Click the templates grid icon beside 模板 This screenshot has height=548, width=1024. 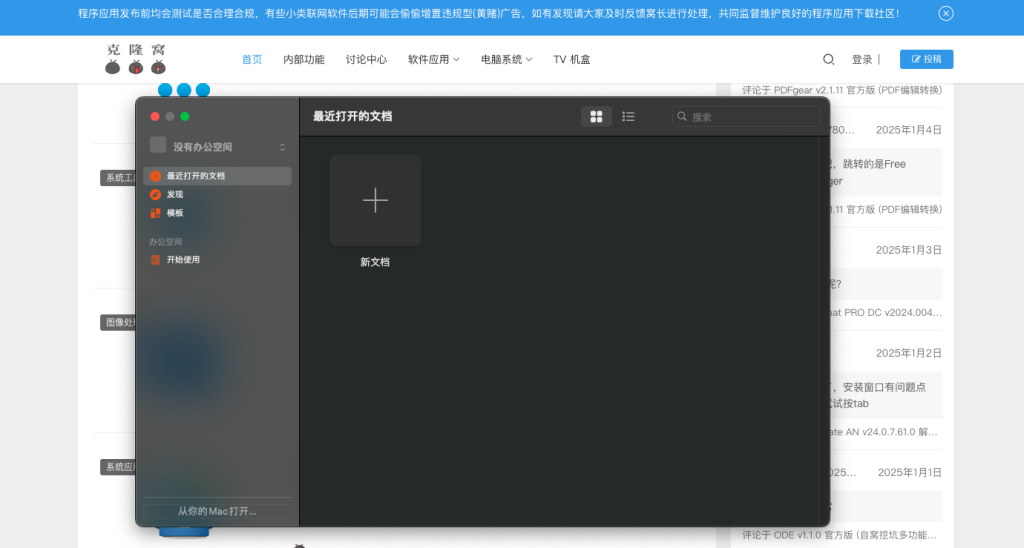tap(155, 213)
